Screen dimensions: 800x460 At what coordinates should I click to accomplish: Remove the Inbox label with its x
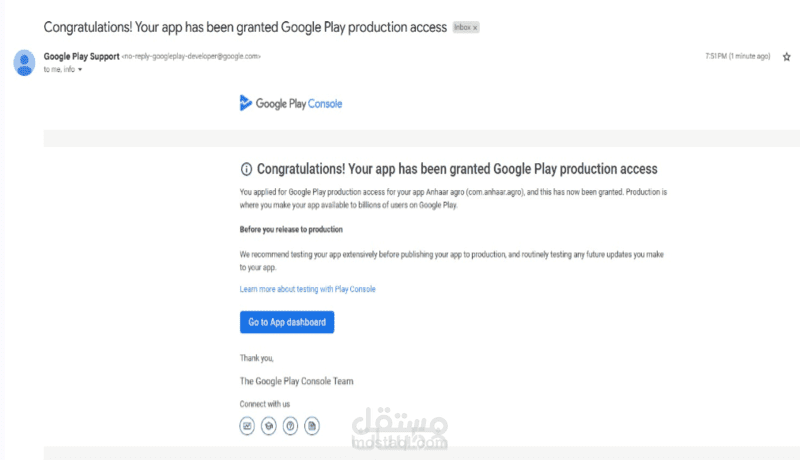475,27
